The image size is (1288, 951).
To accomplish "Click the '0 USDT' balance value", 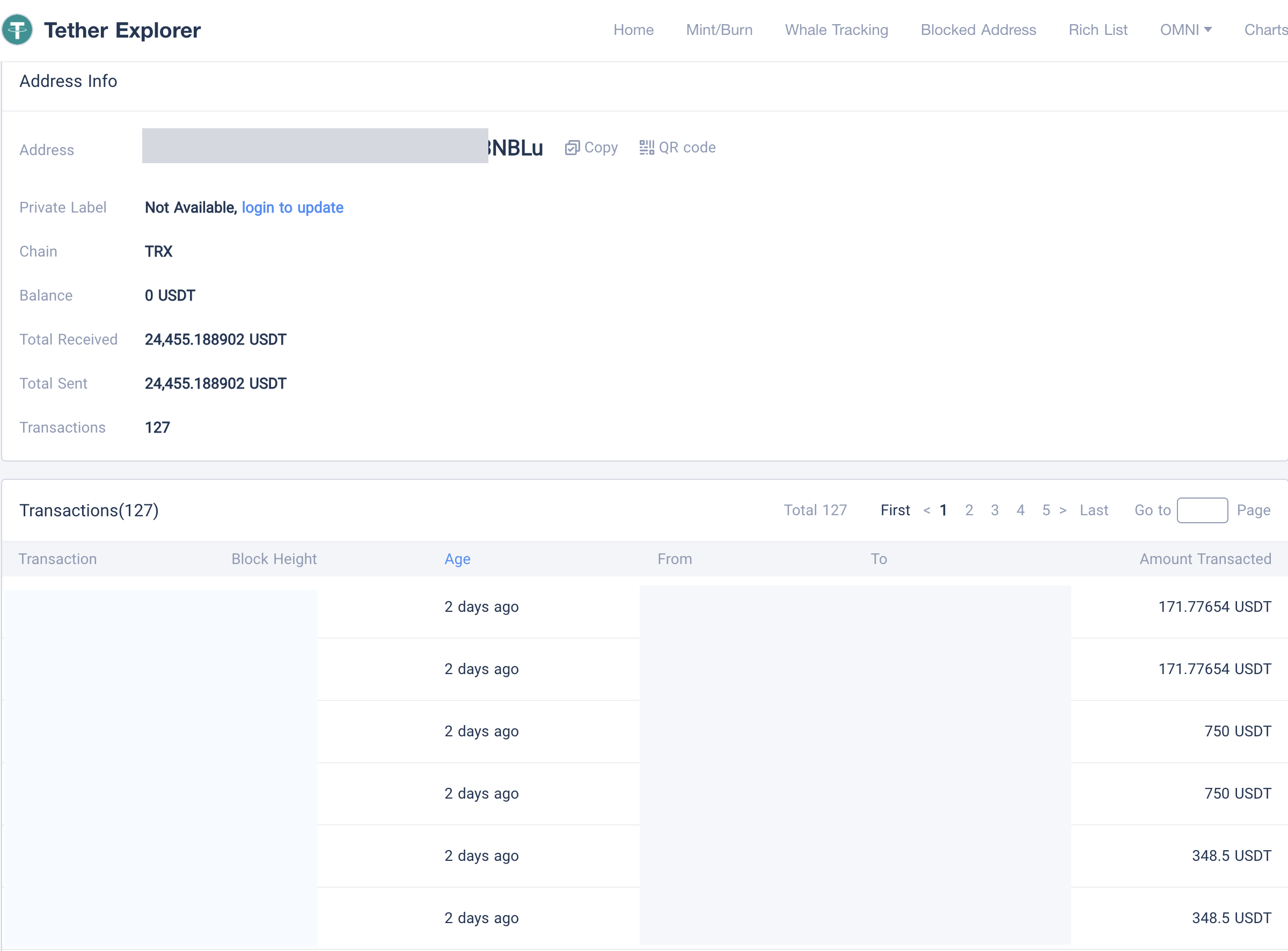I will [x=170, y=296].
